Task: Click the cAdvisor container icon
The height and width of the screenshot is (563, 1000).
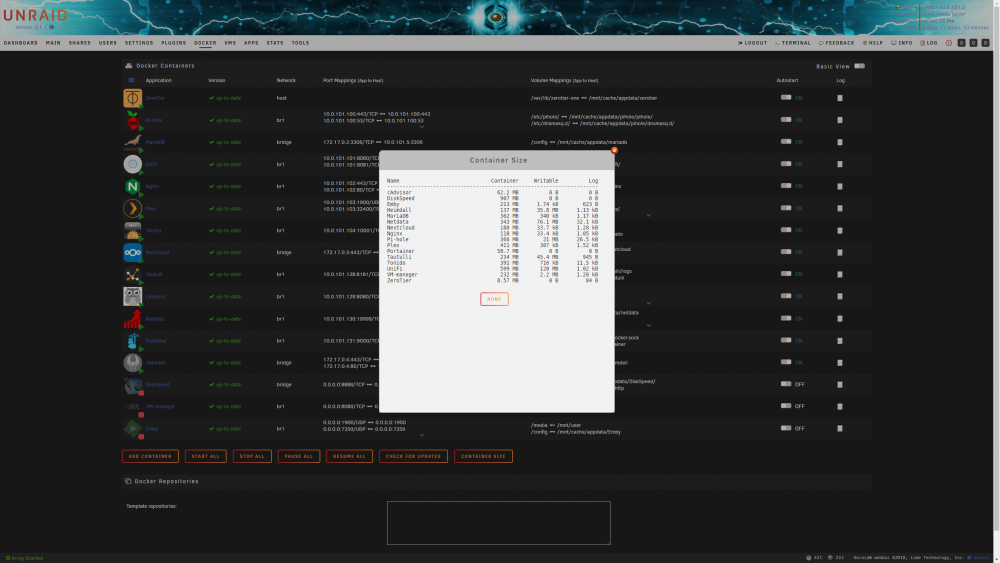Action: pos(132,296)
